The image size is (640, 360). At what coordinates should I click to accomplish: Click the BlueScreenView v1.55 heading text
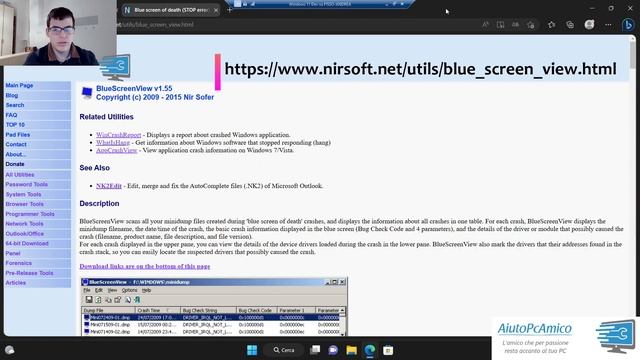(x=134, y=89)
